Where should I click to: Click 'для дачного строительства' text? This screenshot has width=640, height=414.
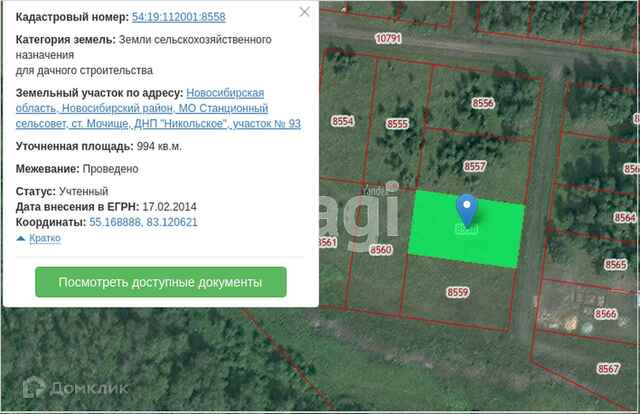point(84,71)
